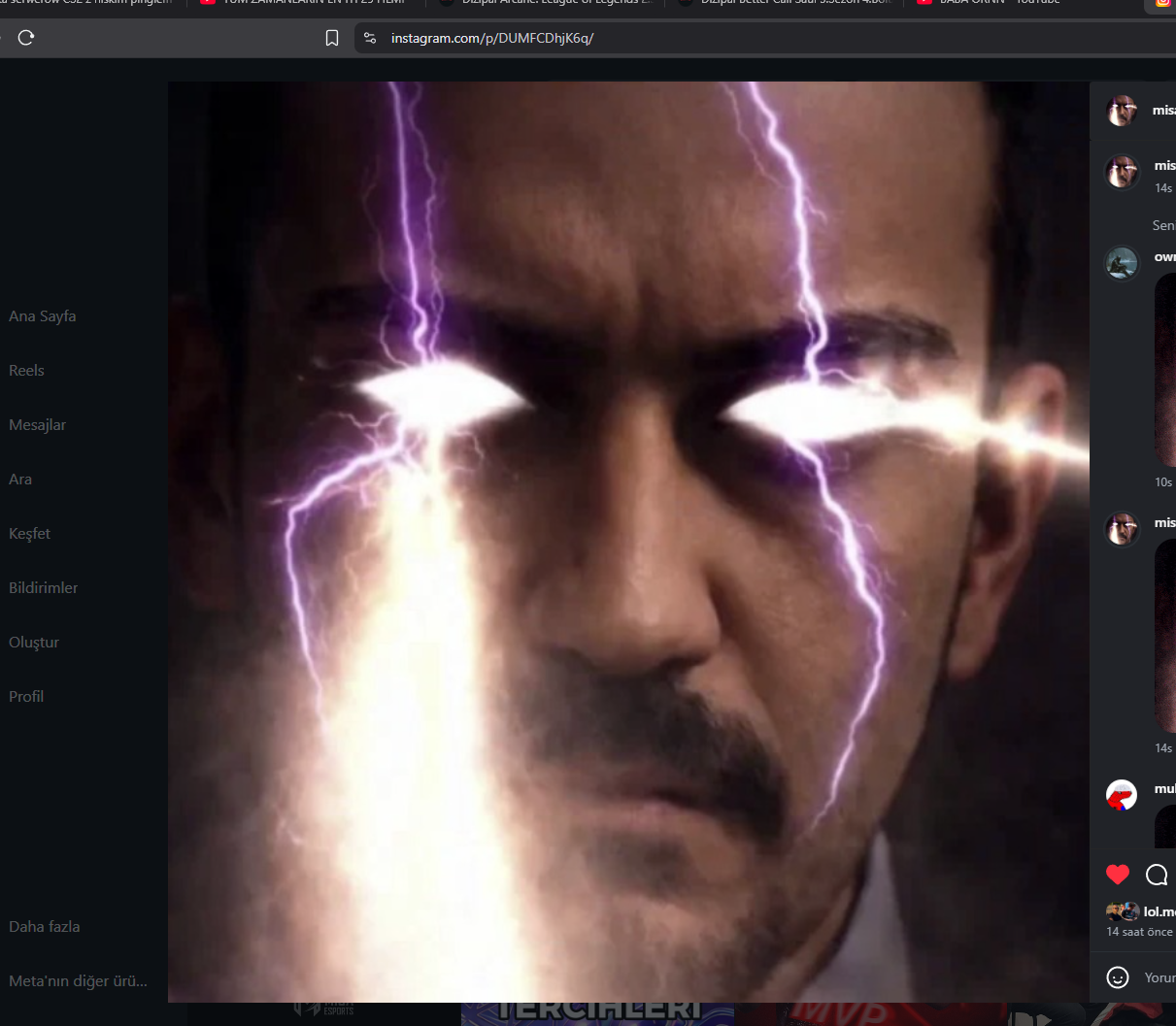Open the 'lol.m' liker username
This screenshot has height=1026, width=1176.
click(1159, 911)
